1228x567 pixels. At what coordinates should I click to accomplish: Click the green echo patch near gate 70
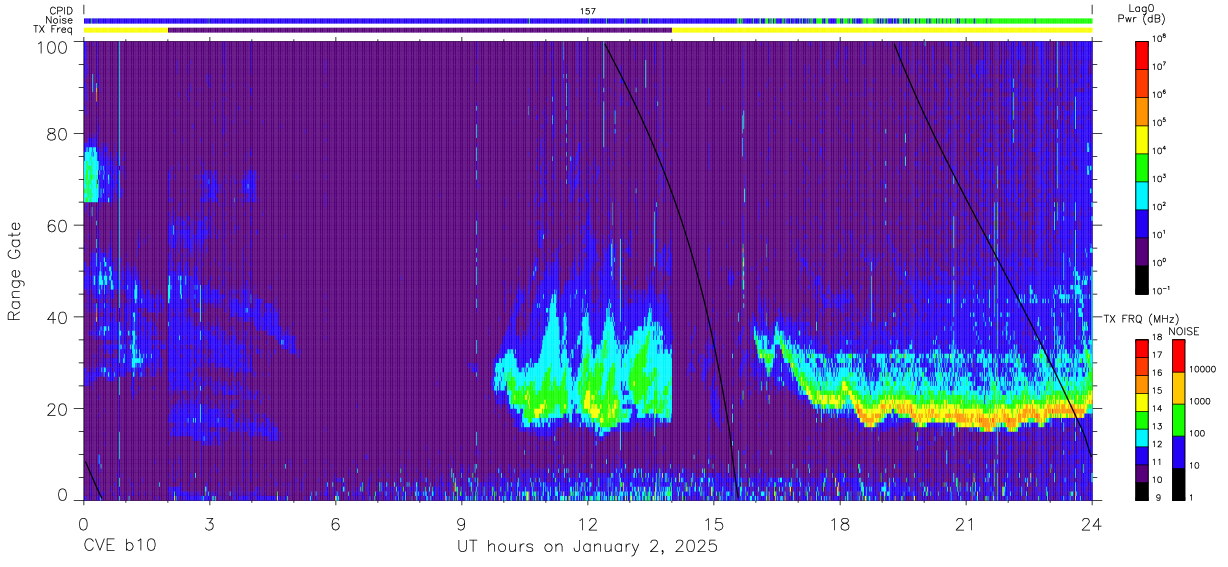pyautogui.click(x=91, y=177)
